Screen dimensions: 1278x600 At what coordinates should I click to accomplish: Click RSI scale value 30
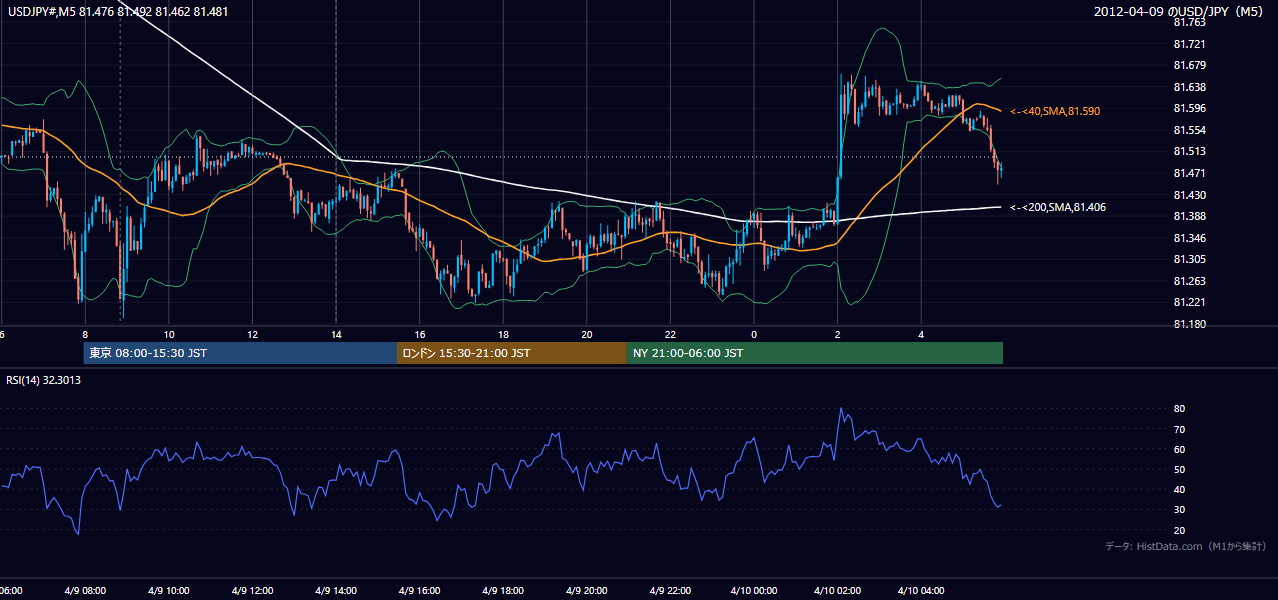tap(1180, 510)
